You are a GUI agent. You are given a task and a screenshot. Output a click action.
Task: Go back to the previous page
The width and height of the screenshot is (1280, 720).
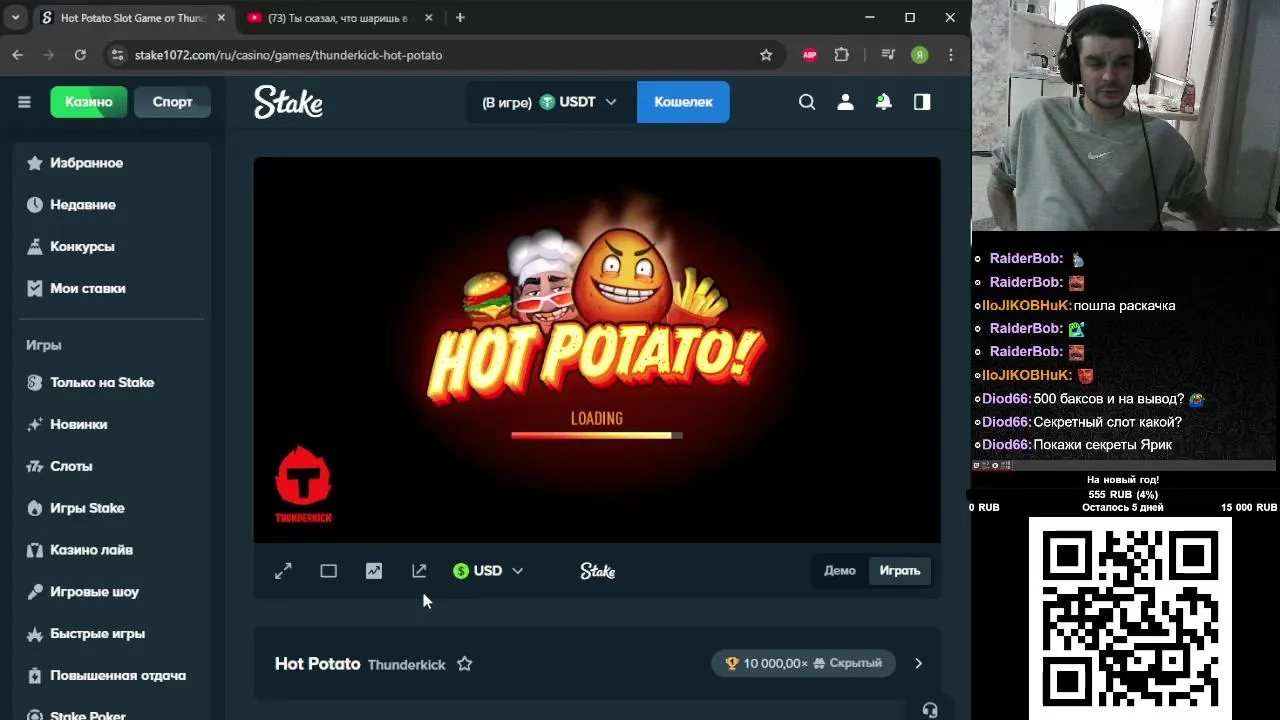click(18, 55)
